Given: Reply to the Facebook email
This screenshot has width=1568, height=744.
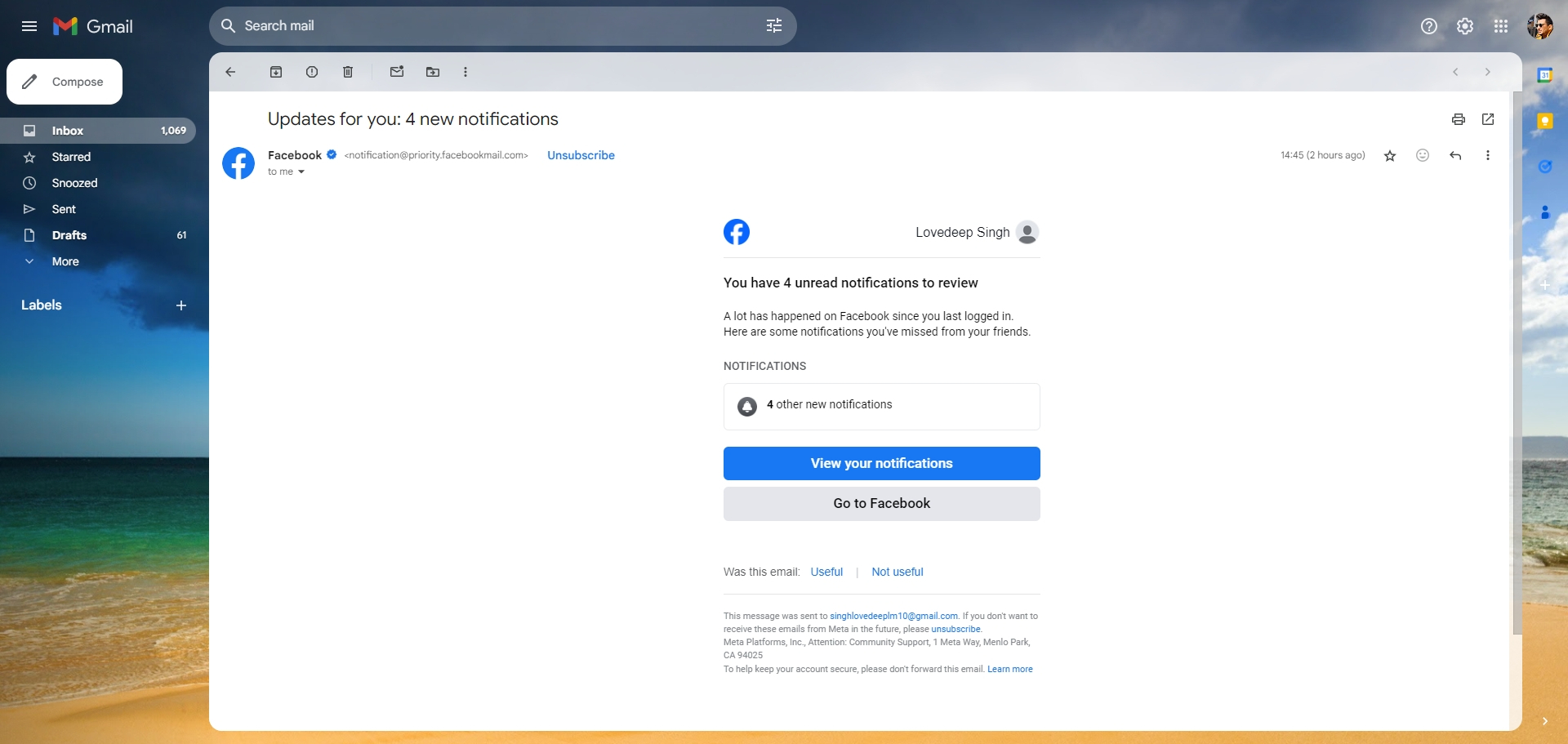Looking at the screenshot, I should tap(1455, 155).
